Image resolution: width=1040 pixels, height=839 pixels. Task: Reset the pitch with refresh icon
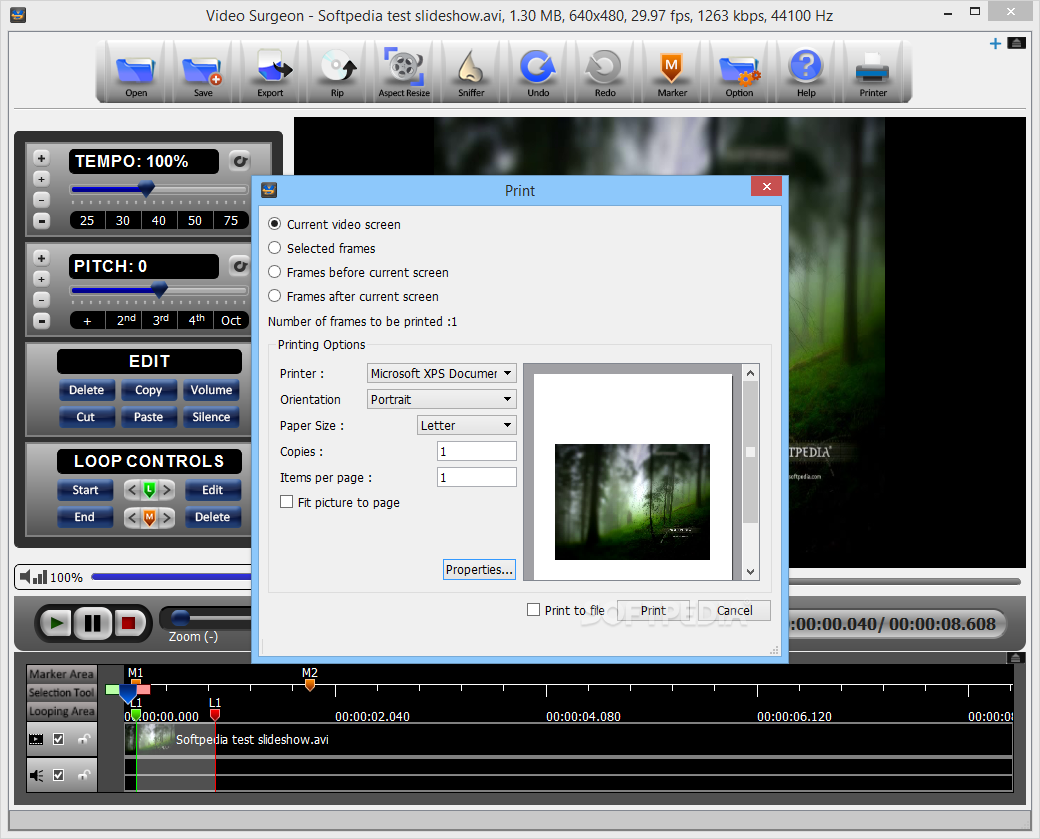click(239, 266)
